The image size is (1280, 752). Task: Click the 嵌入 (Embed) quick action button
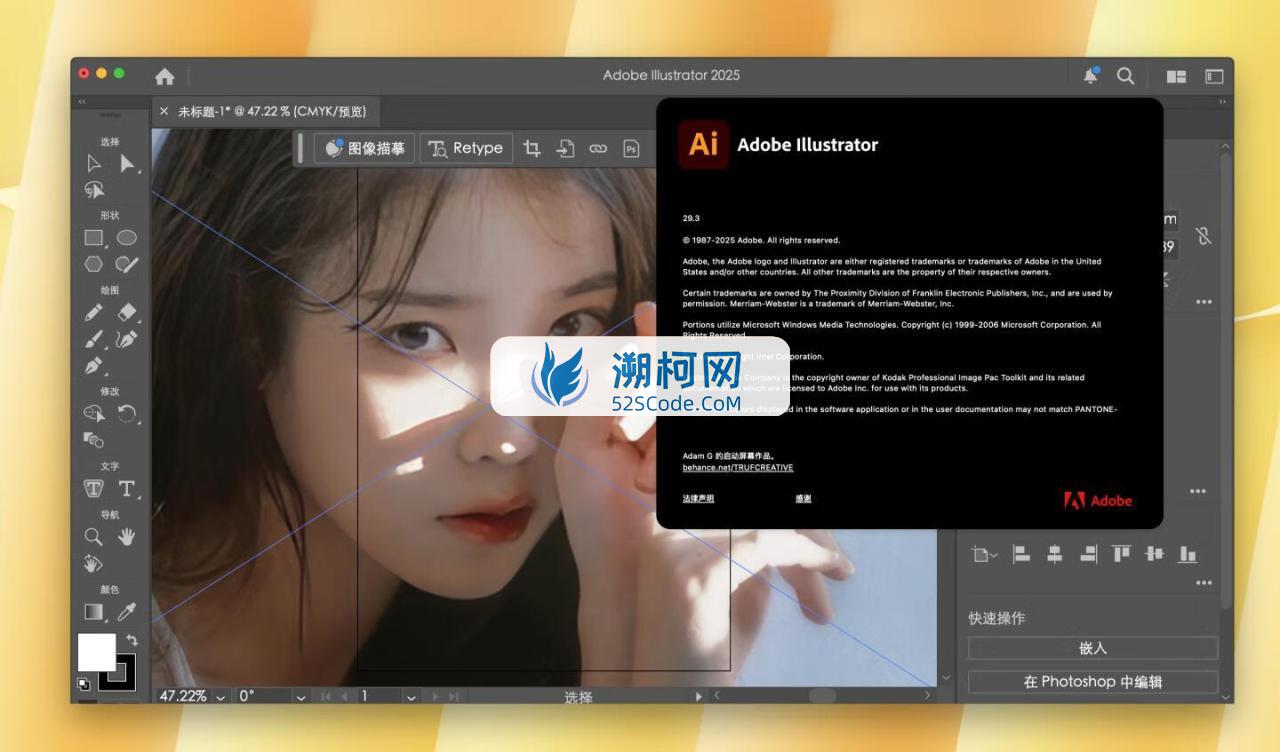(x=1093, y=648)
